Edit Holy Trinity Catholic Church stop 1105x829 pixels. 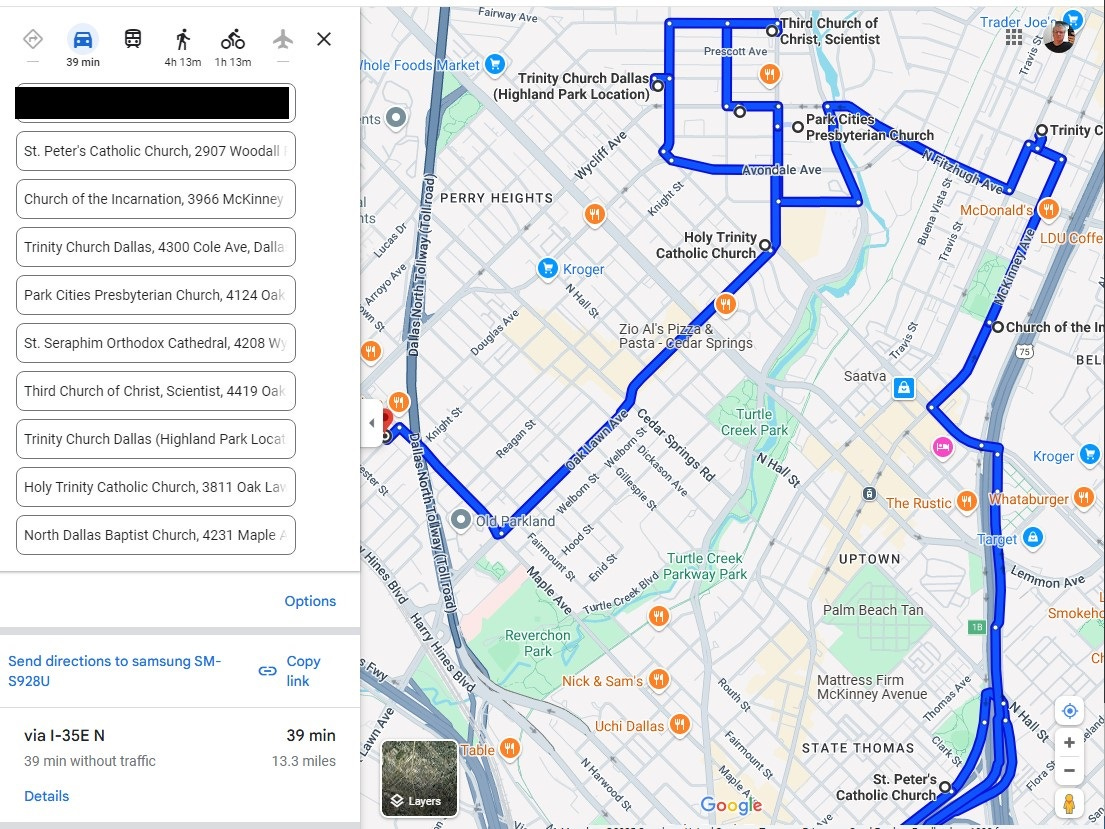[x=156, y=486]
